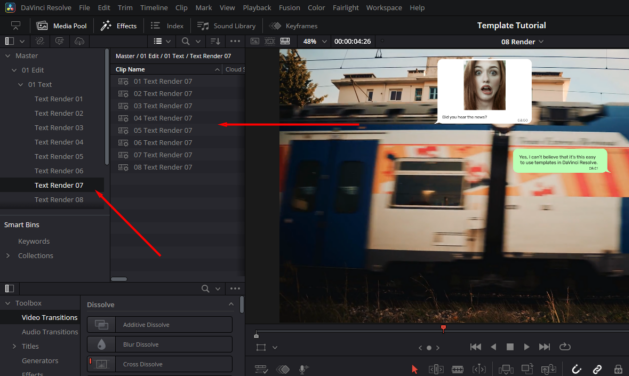Open the Workspace menu
This screenshot has height=376, width=629.
coord(384,8)
